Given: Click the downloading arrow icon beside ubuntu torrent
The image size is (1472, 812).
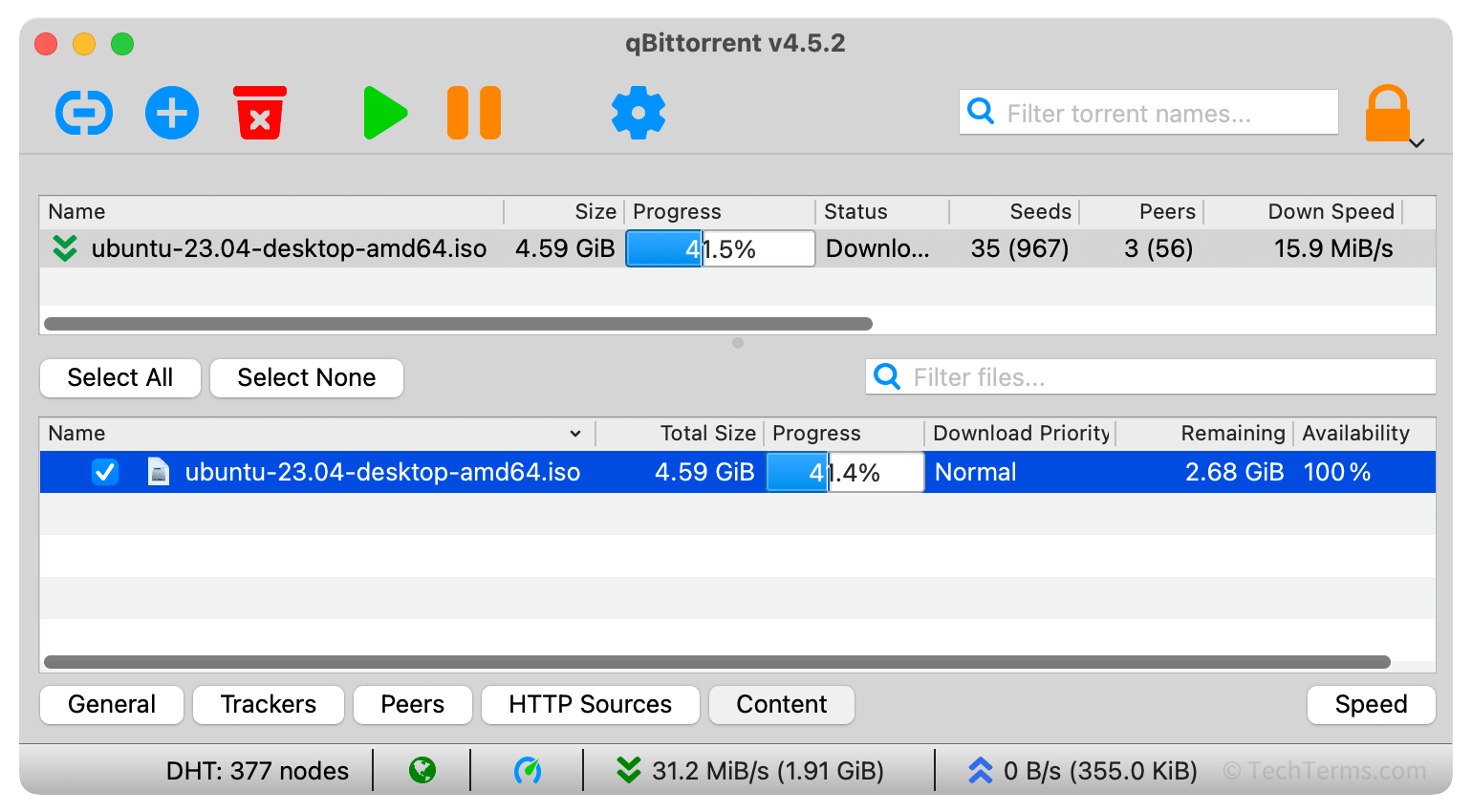Looking at the screenshot, I should click(65, 248).
